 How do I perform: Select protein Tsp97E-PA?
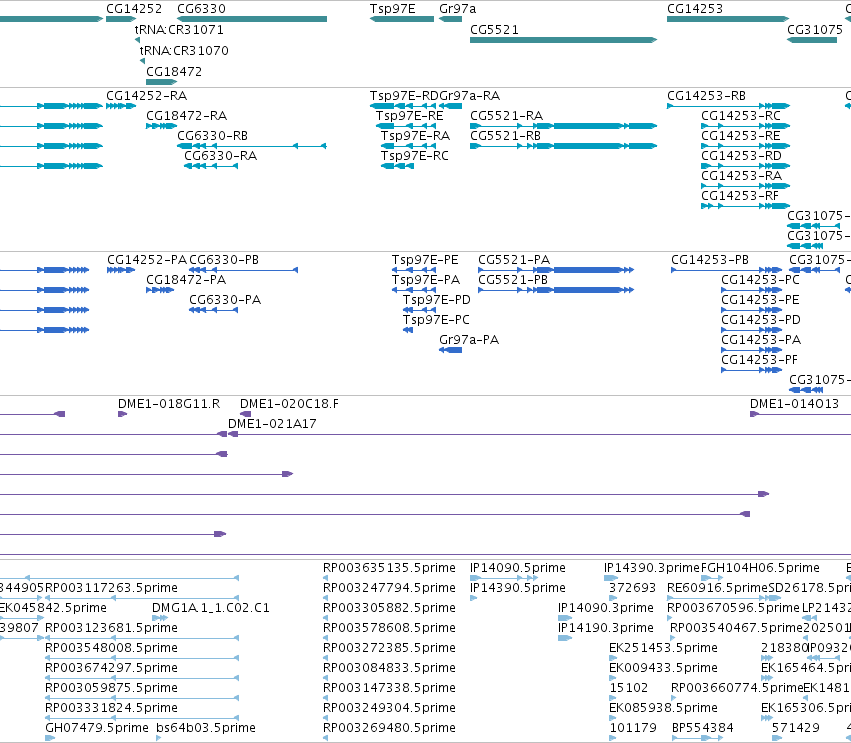point(426,280)
